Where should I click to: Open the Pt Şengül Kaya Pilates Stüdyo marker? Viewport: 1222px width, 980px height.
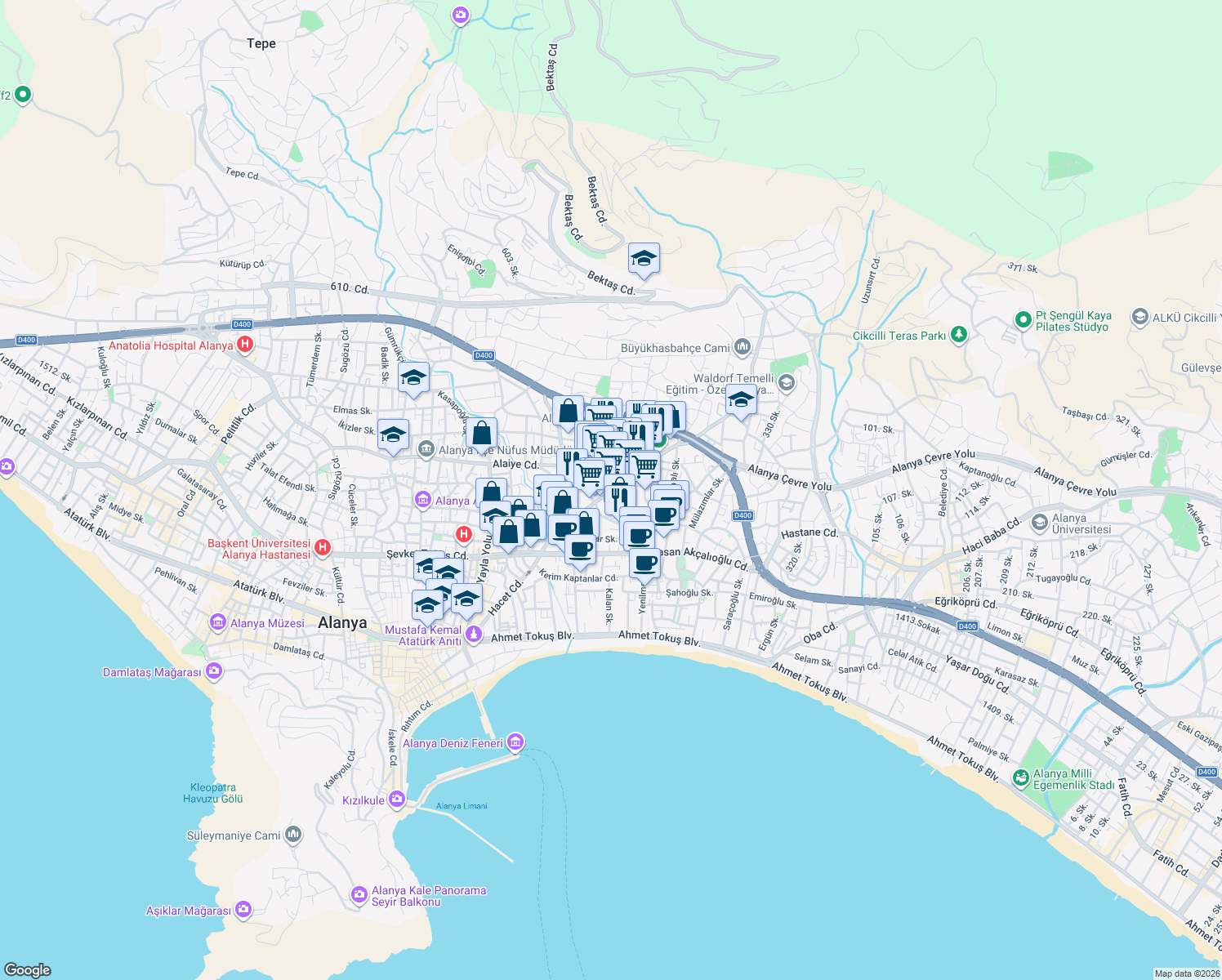(1022, 320)
